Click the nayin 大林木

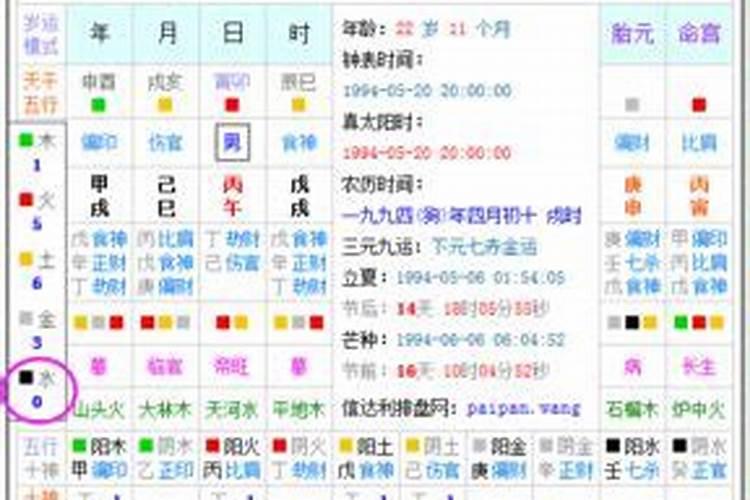tap(165, 410)
